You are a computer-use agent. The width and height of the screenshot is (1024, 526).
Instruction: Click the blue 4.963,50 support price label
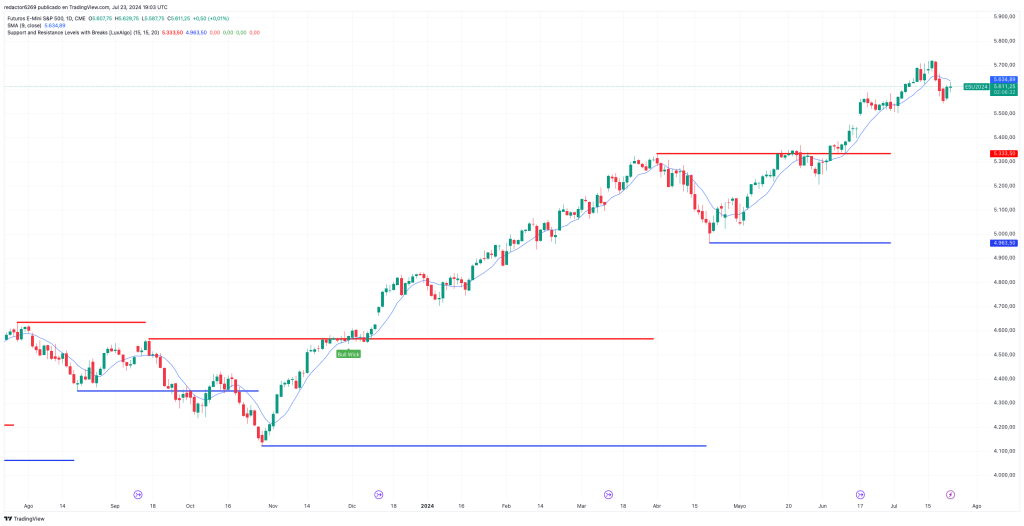click(x=1004, y=243)
